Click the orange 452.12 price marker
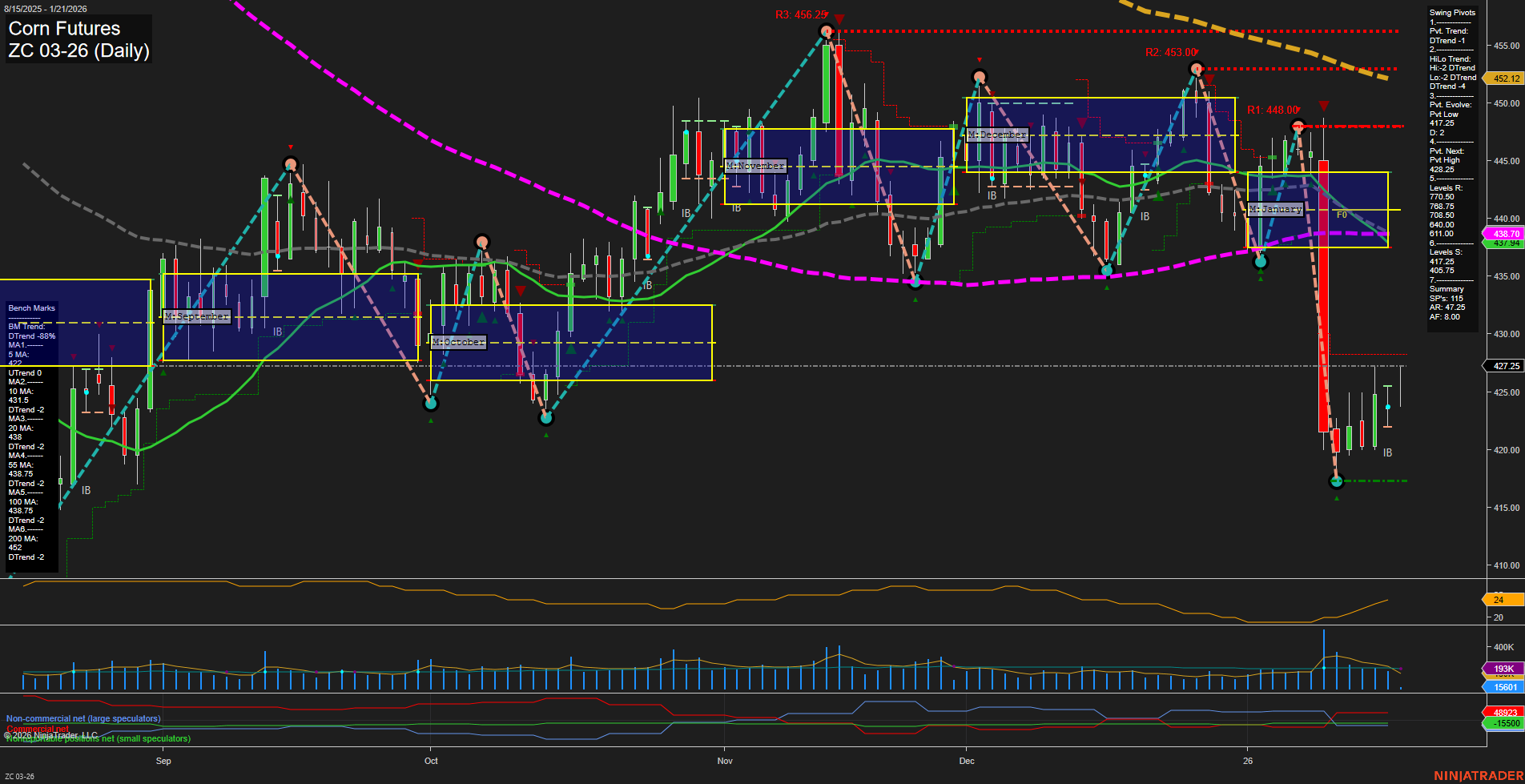This screenshot has height=784, width=1525. [1504, 78]
